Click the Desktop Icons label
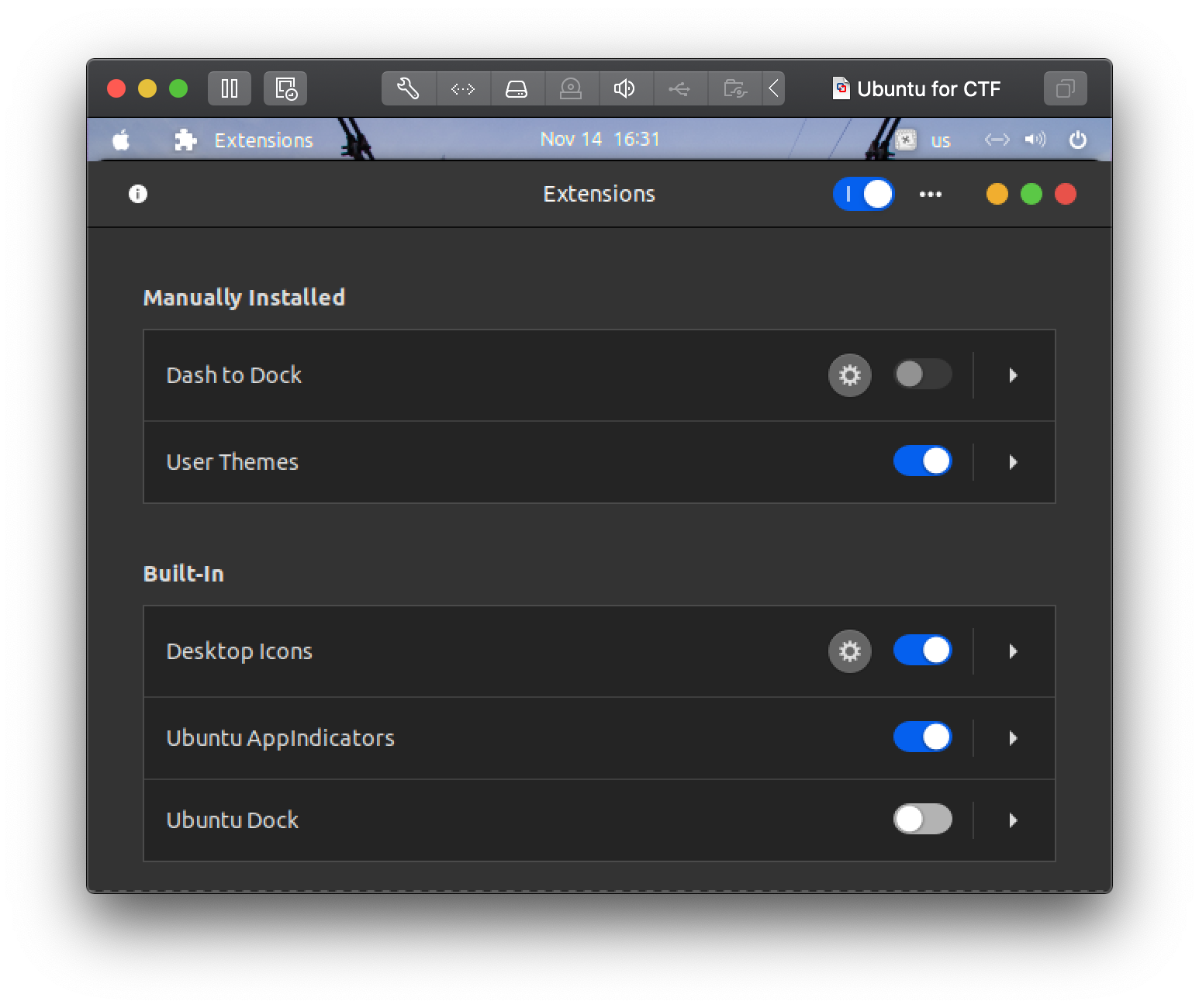1199x1008 pixels. point(240,651)
